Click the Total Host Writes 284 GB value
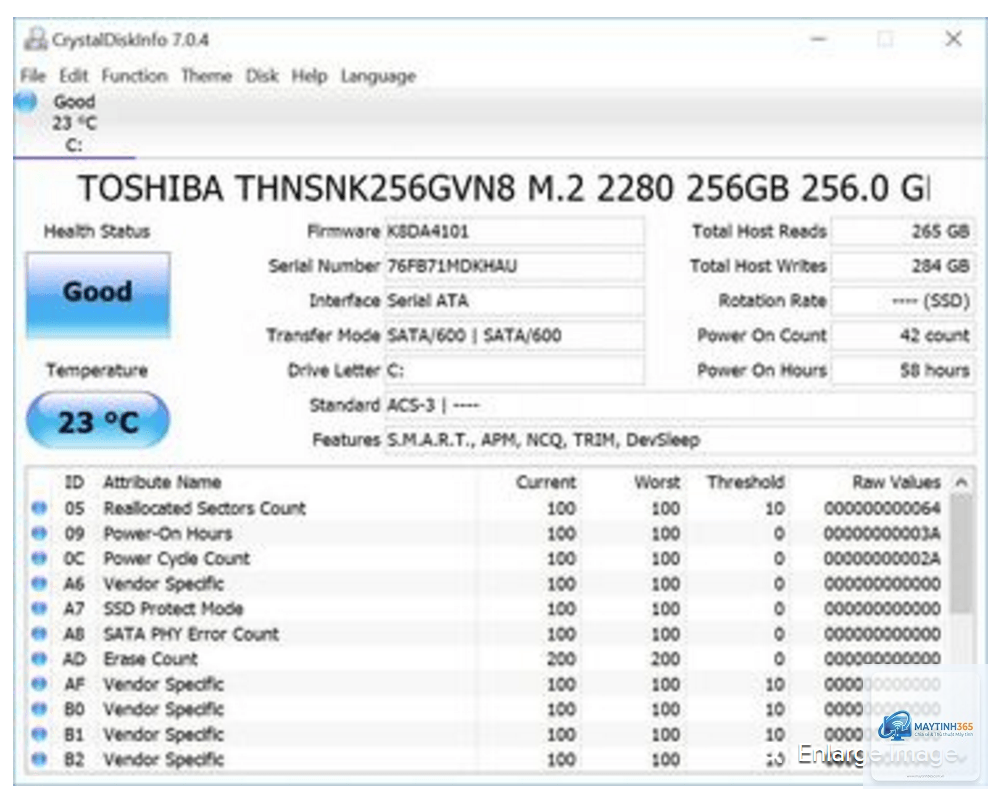988x789 pixels. [x=903, y=267]
